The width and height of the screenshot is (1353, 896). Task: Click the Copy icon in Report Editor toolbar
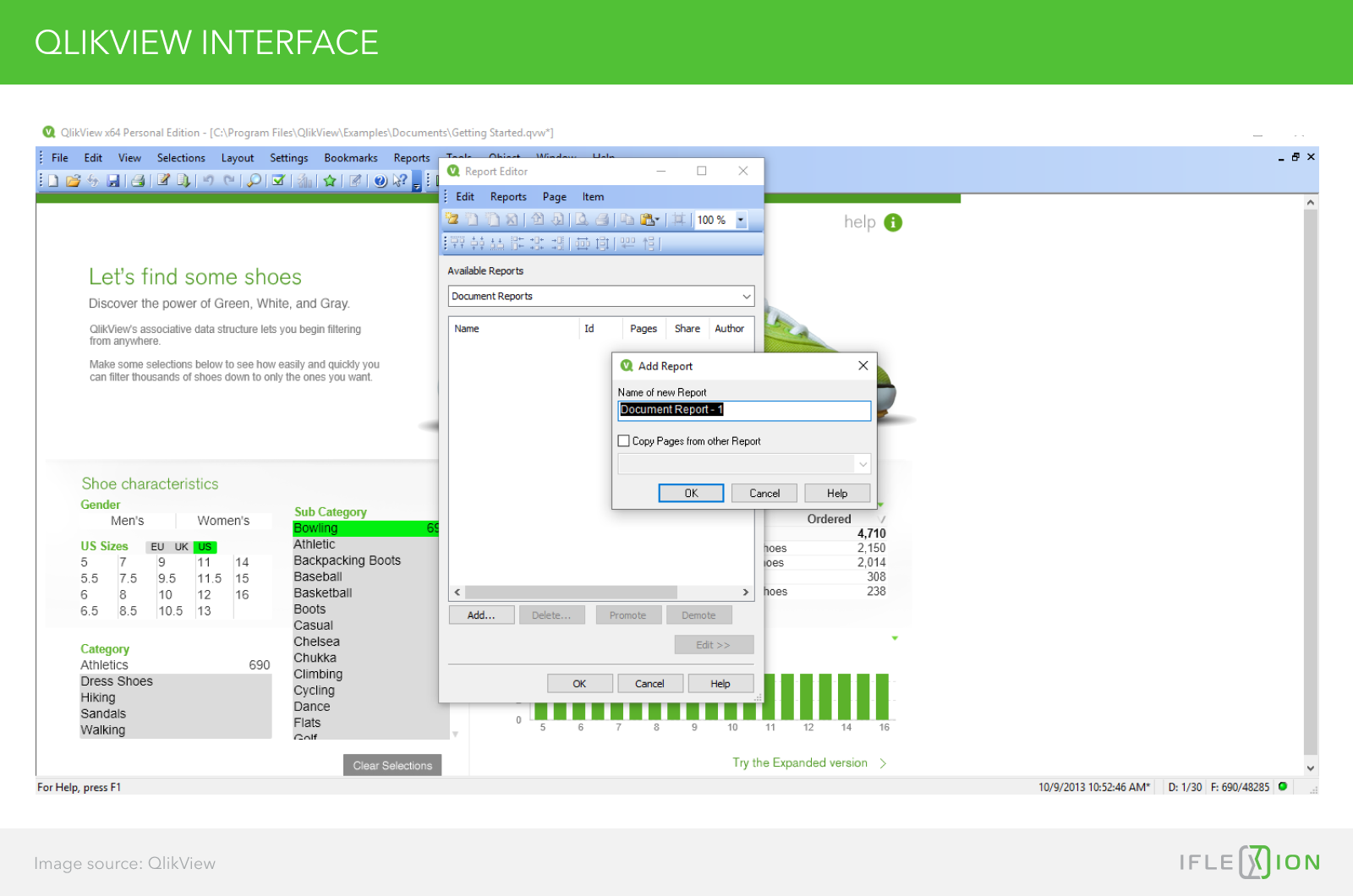[x=627, y=219]
